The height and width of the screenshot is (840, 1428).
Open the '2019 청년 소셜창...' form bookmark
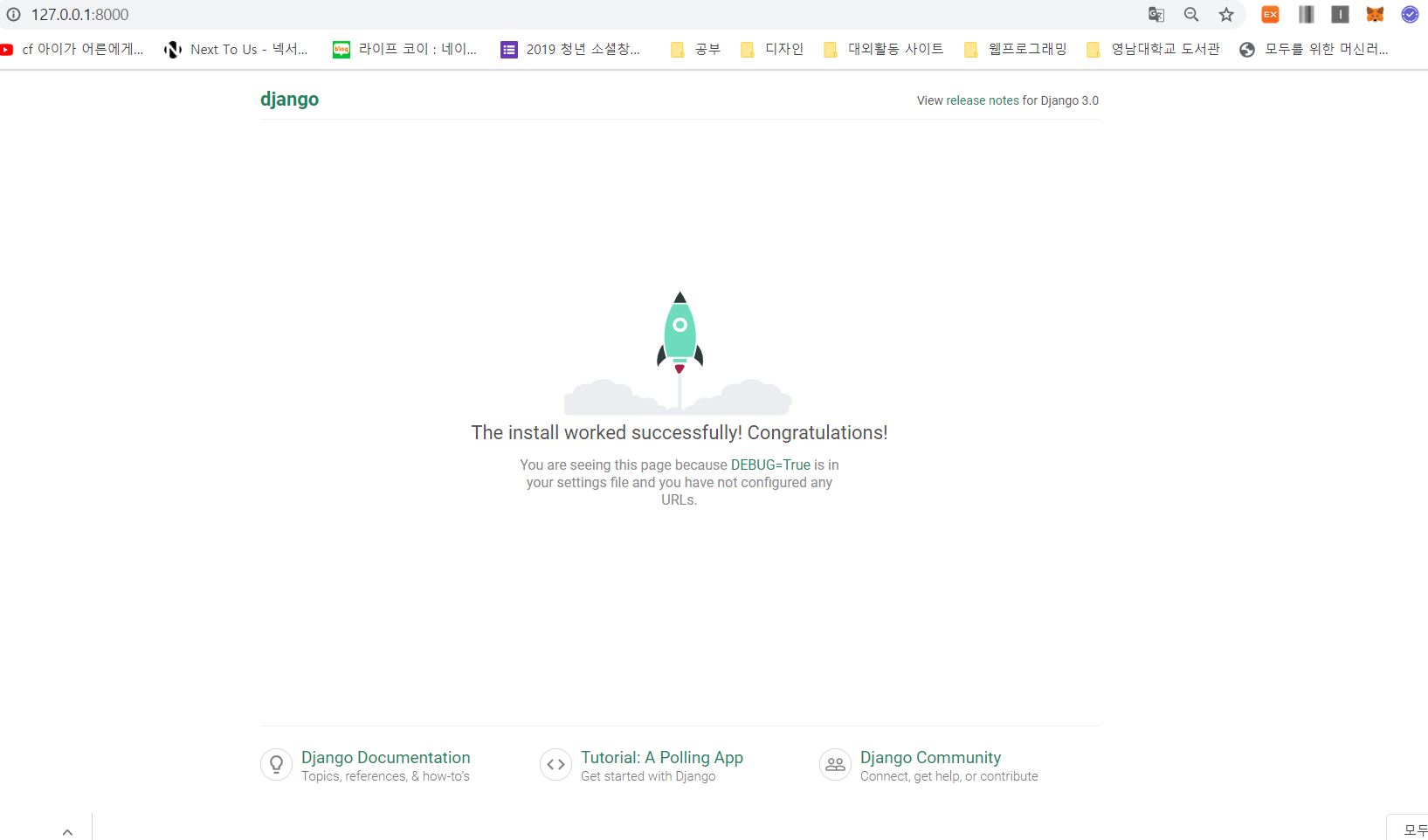click(571, 50)
